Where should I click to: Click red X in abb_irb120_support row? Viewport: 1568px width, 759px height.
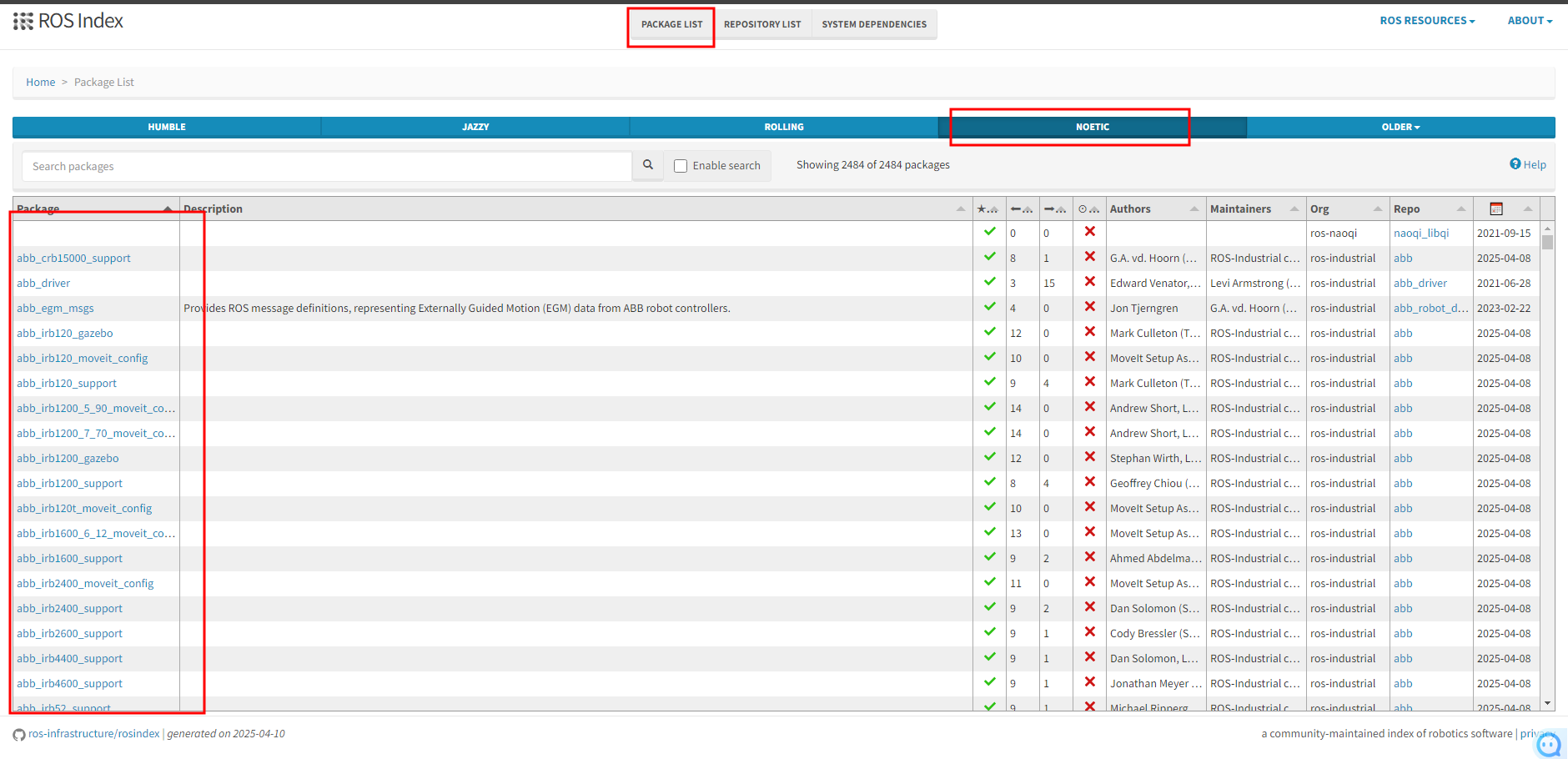1090,382
